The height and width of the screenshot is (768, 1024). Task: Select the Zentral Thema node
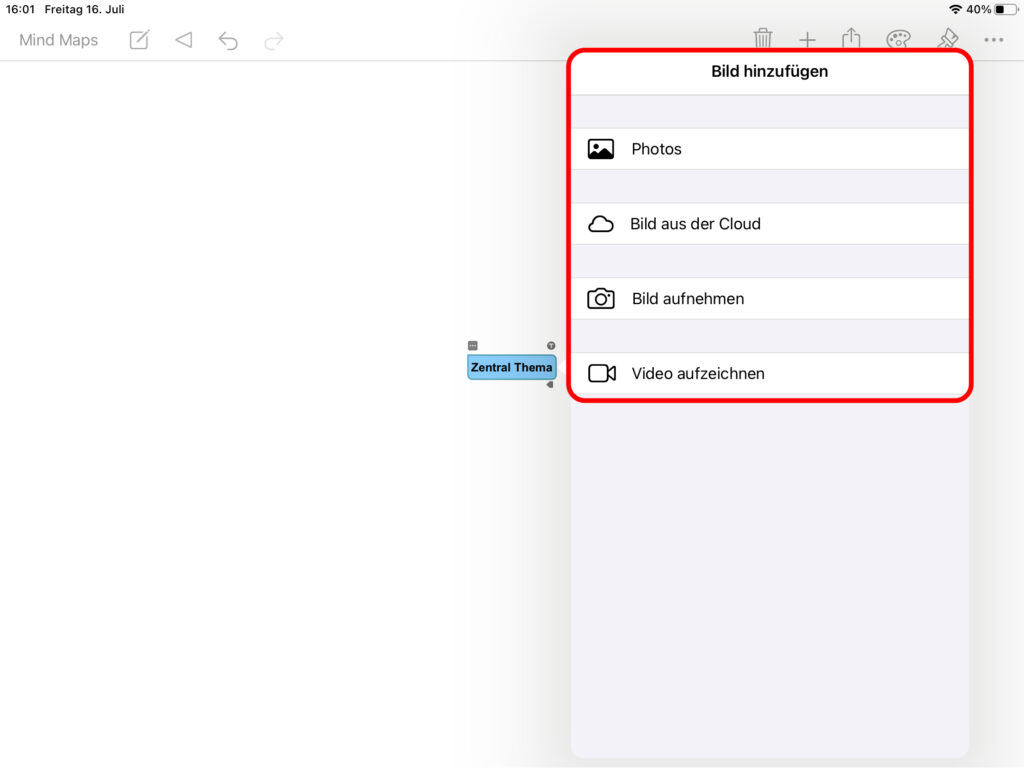(511, 367)
